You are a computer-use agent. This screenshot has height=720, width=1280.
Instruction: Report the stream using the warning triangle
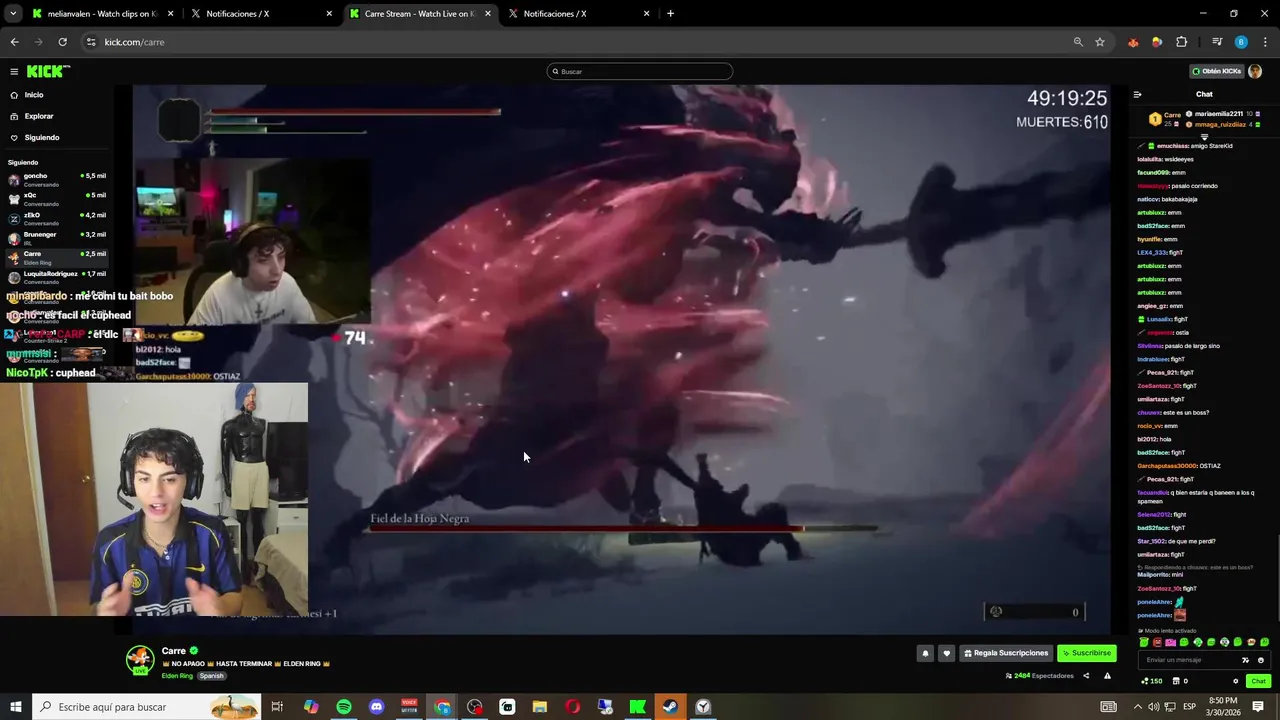coord(1107,676)
